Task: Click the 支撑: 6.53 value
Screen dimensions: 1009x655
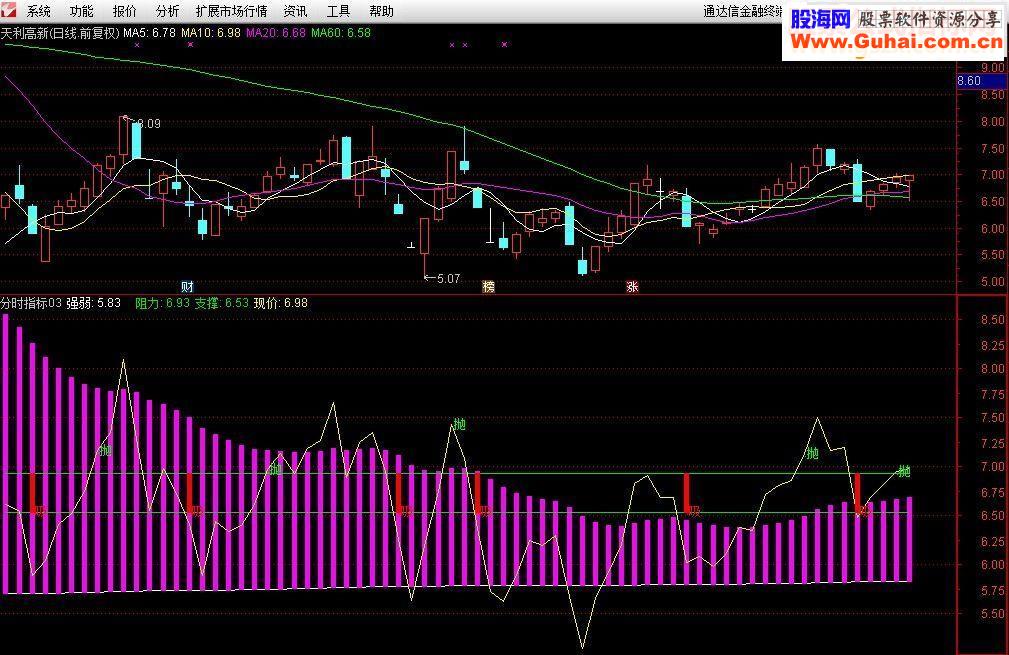Action: click(221, 303)
